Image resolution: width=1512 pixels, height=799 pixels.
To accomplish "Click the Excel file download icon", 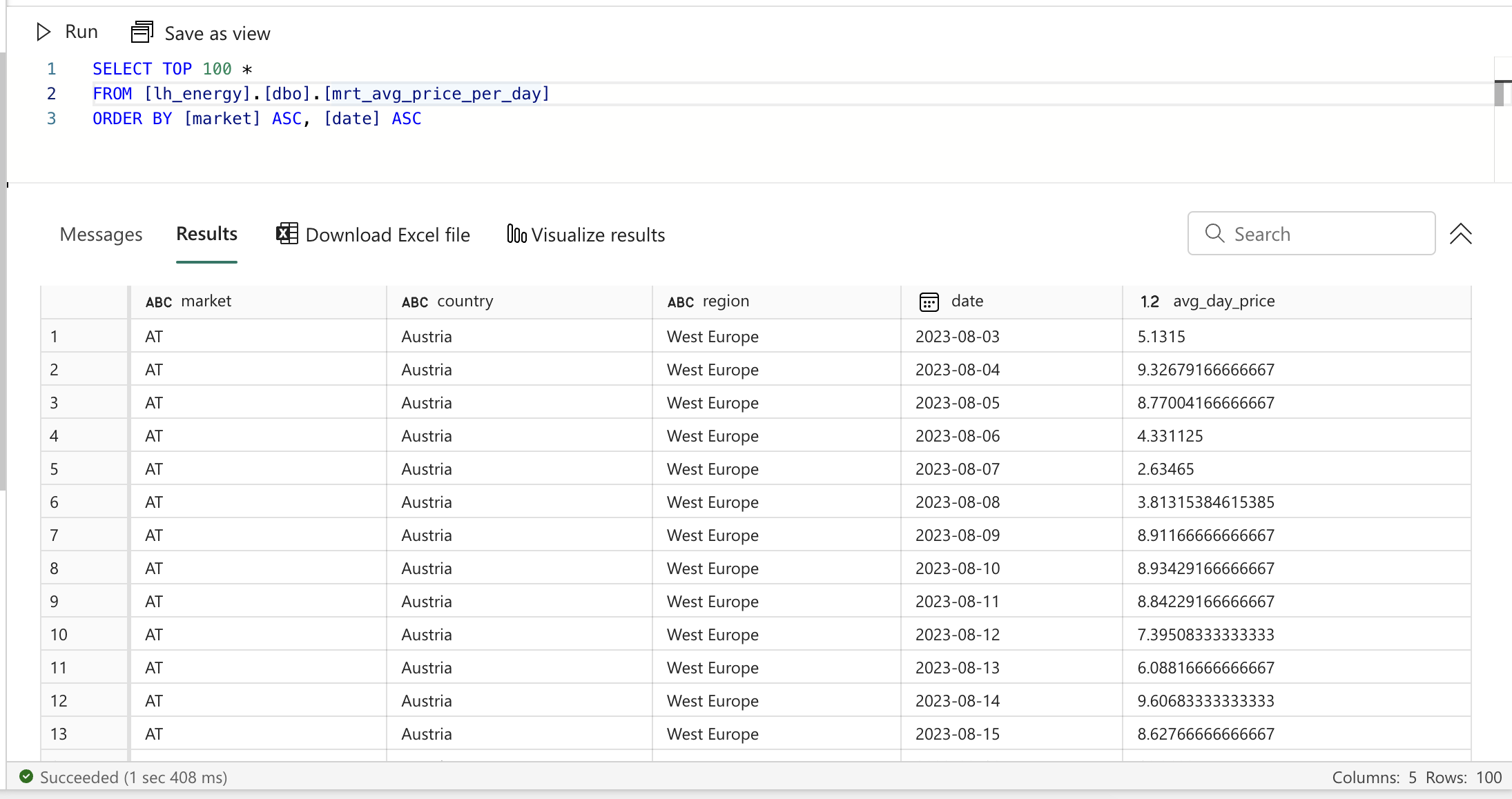I will pyautogui.click(x=287, y=234).
